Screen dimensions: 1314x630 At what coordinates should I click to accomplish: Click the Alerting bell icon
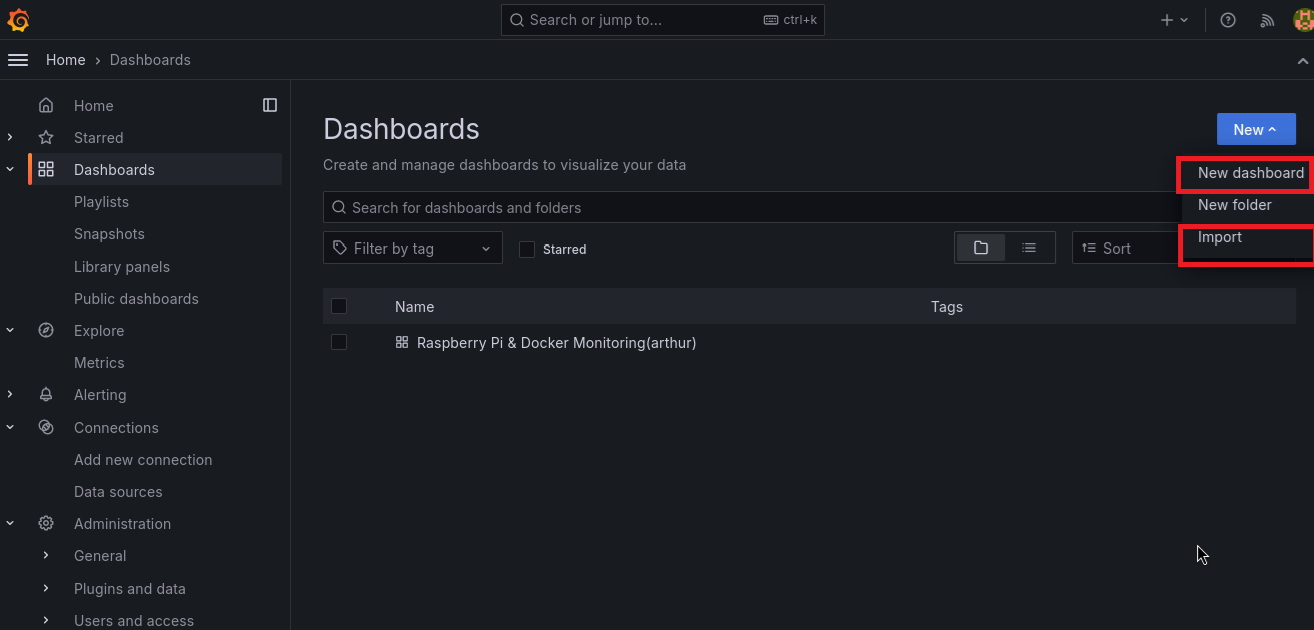pos(46,395)
